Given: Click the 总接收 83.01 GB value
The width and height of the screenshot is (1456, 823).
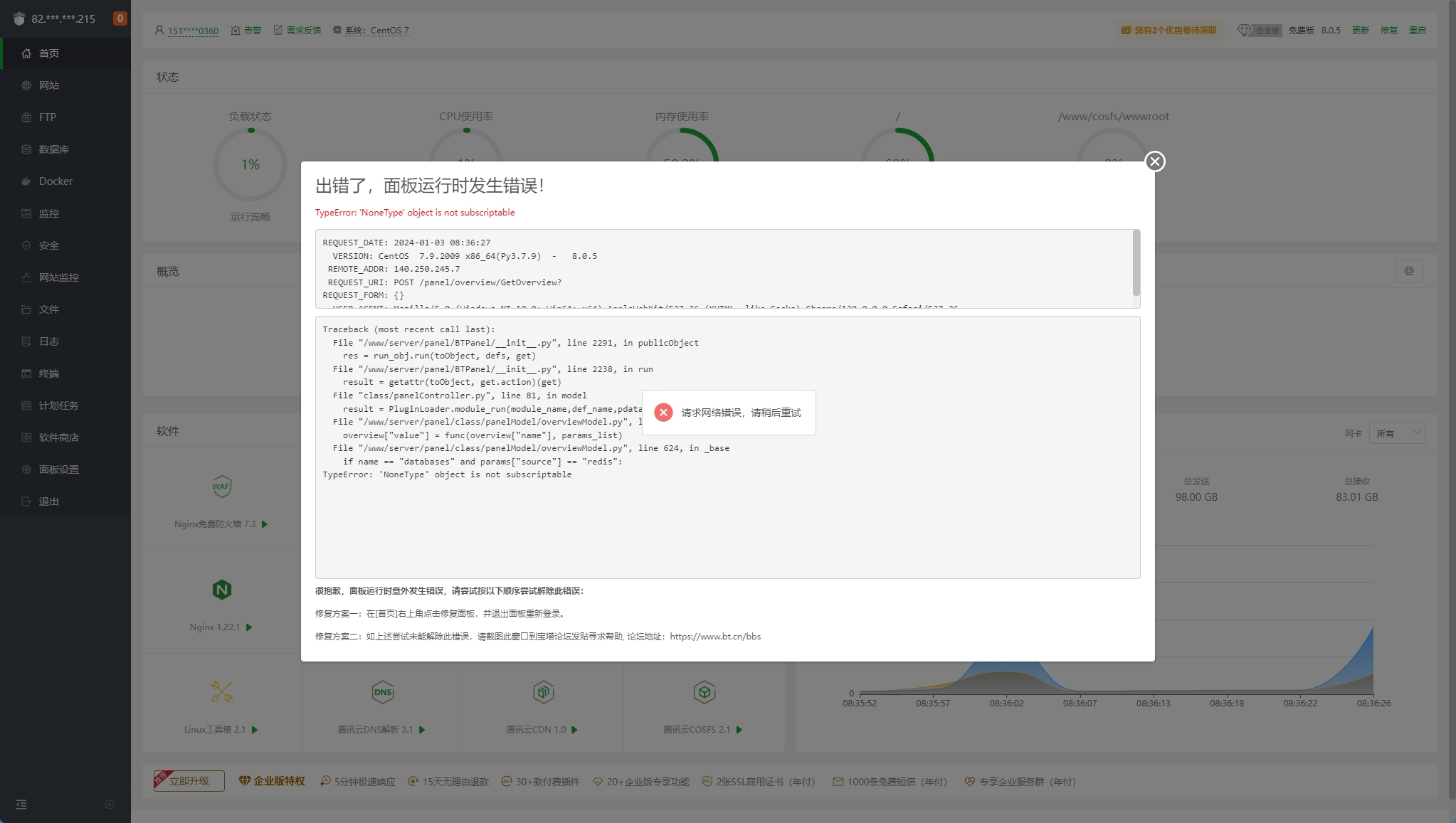Looking at the screenshot, I should click(x=1357, y=497).
